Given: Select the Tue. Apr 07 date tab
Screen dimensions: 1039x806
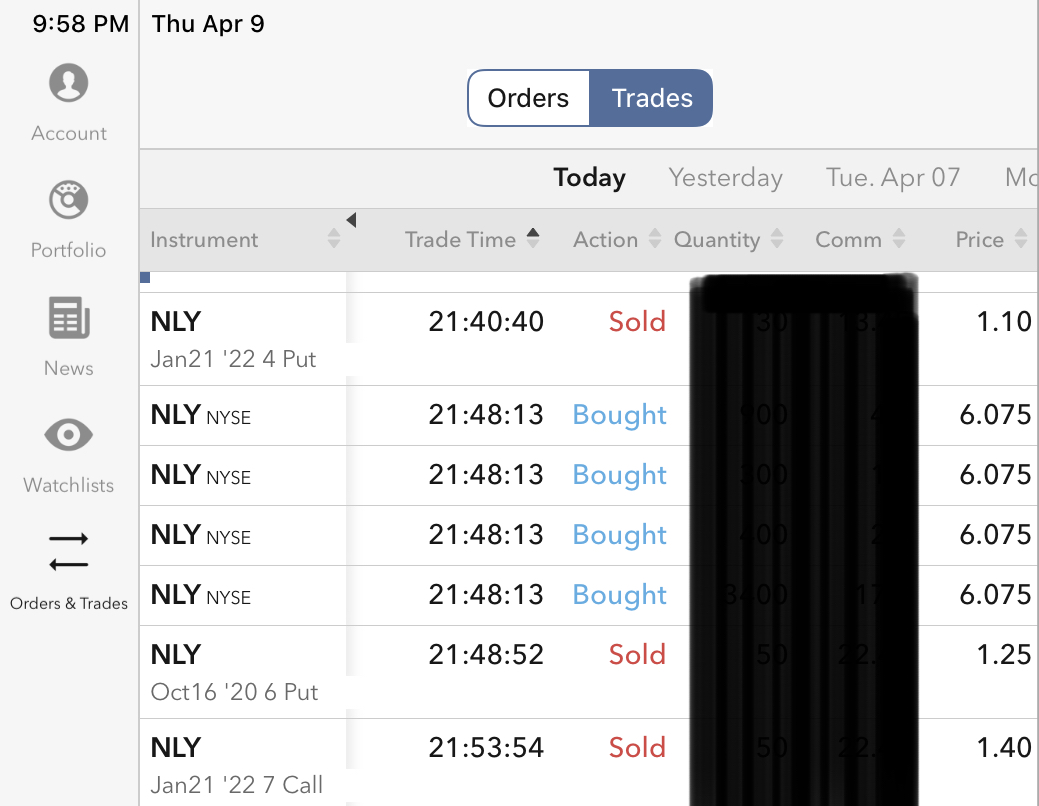Looking at the screenshot, I should click(893, 178).
